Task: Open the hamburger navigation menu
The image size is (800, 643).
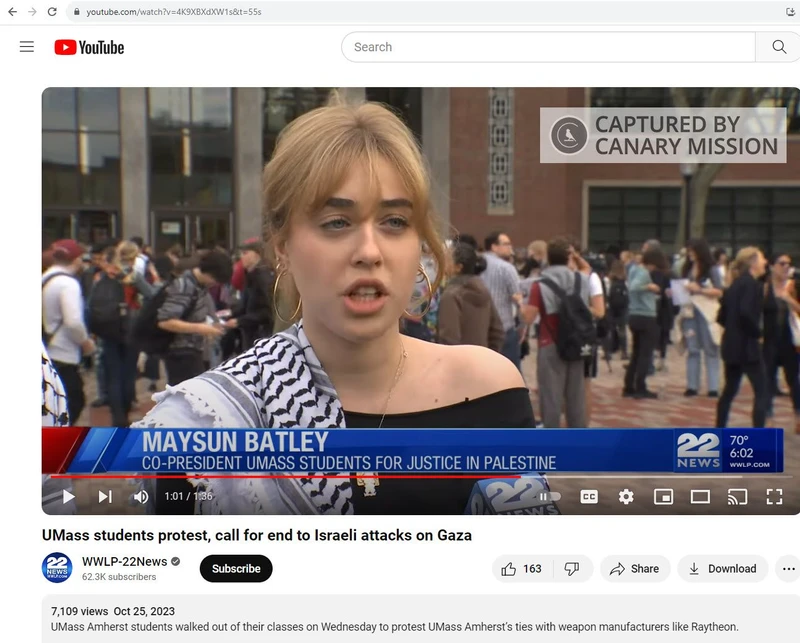Action: pos(26,46)
